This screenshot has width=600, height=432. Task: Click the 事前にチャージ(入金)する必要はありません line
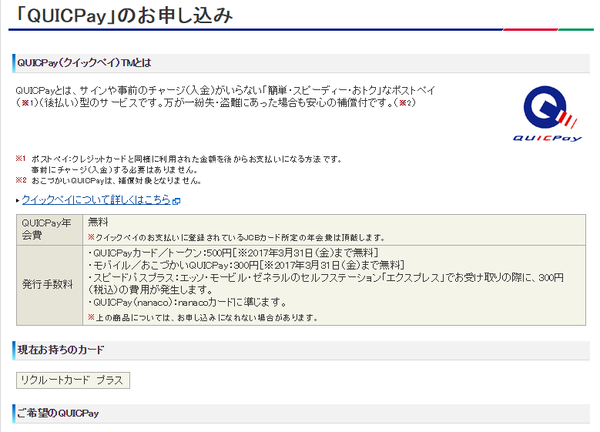(x=114, y=170)
